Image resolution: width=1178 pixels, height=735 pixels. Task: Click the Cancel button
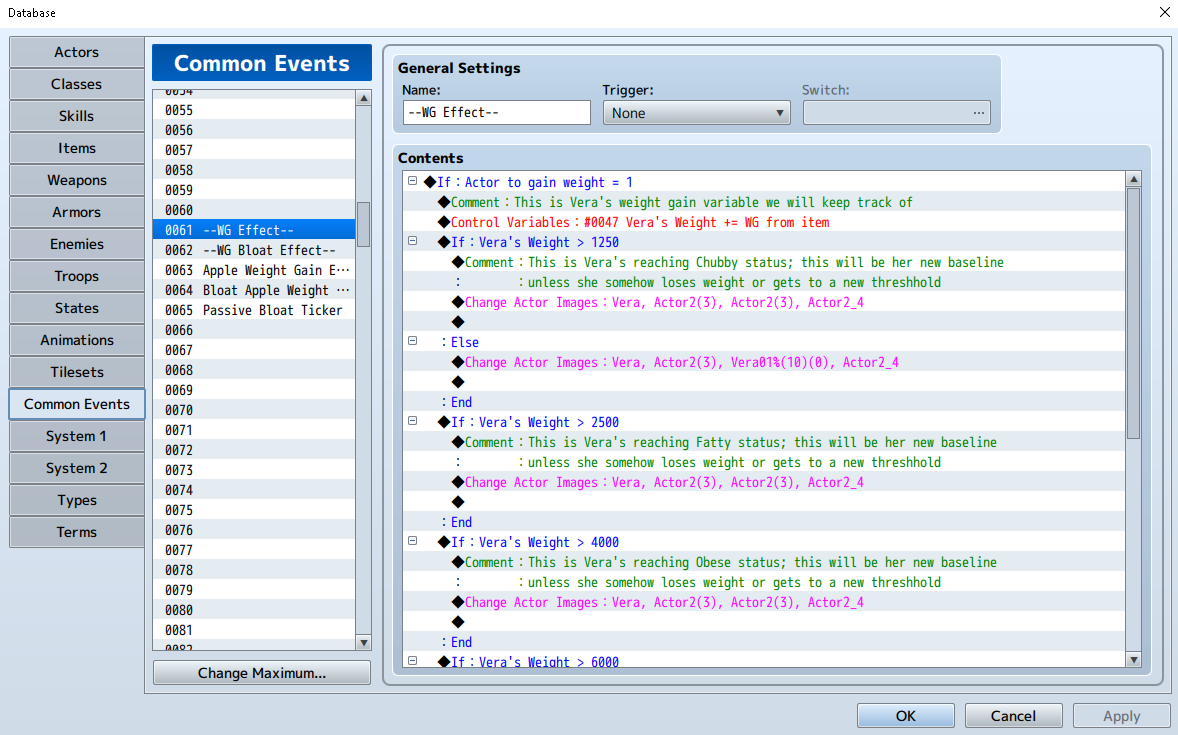(1013, 715)
